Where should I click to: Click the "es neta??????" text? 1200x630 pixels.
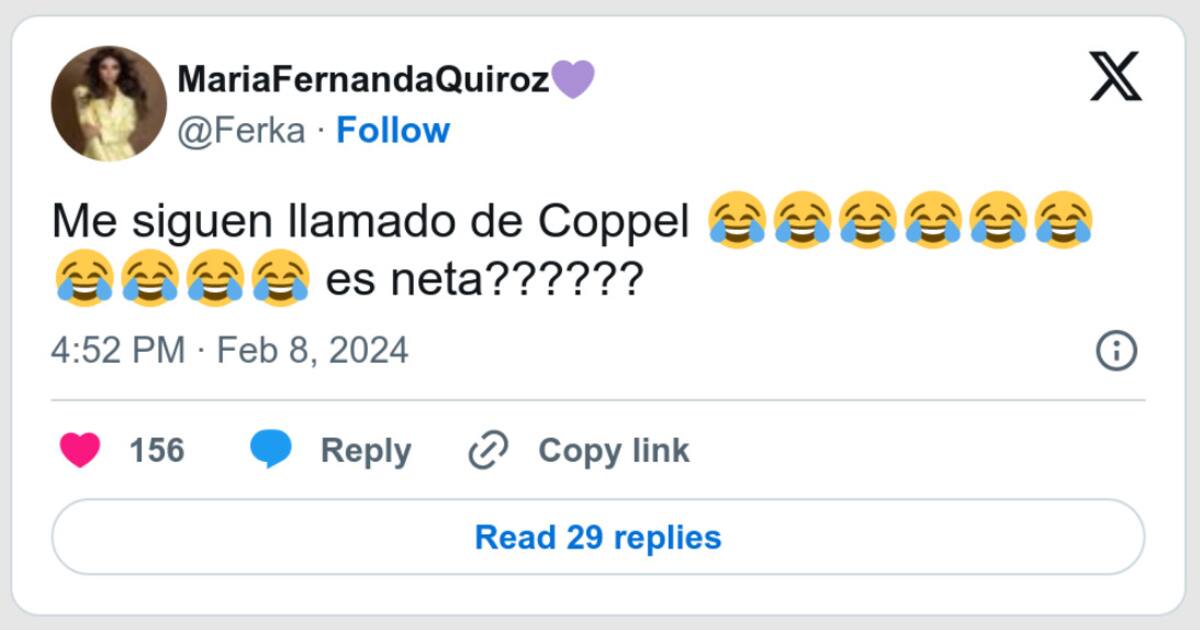483,279
